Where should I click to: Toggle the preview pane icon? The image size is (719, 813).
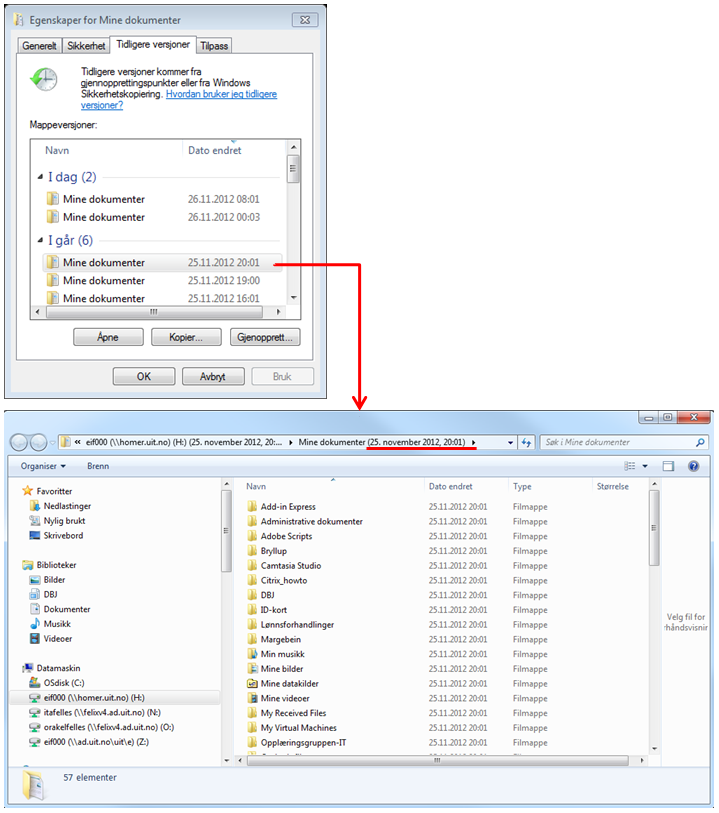[668, 466]
